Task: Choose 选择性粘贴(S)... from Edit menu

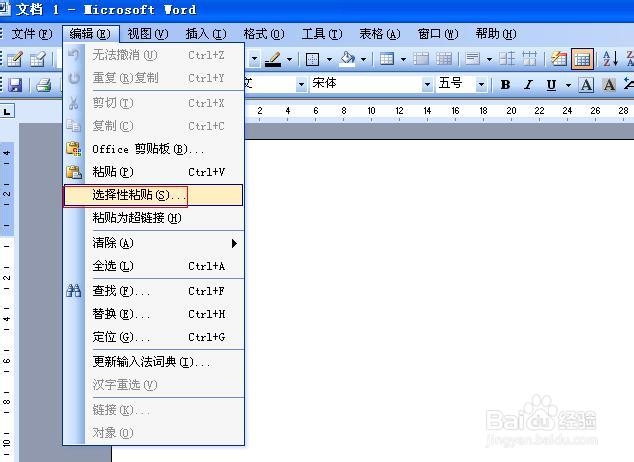Action: [153, 195]
